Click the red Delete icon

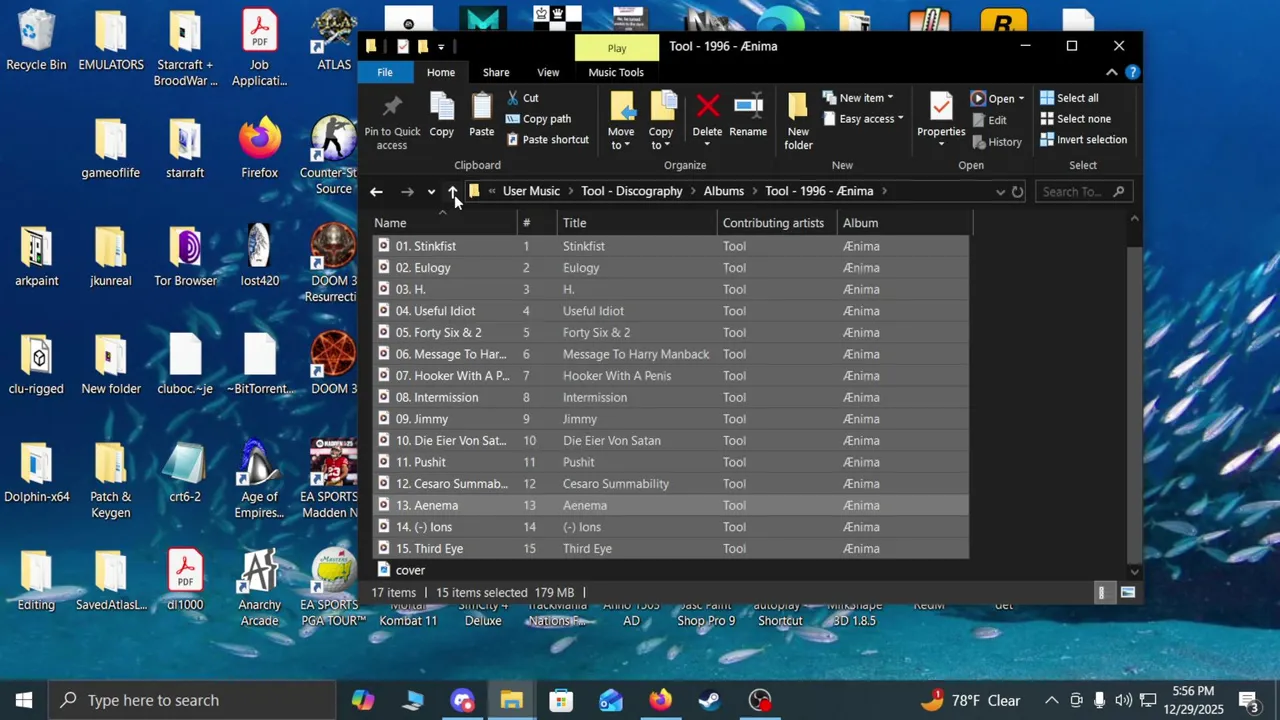pos(707,107)
